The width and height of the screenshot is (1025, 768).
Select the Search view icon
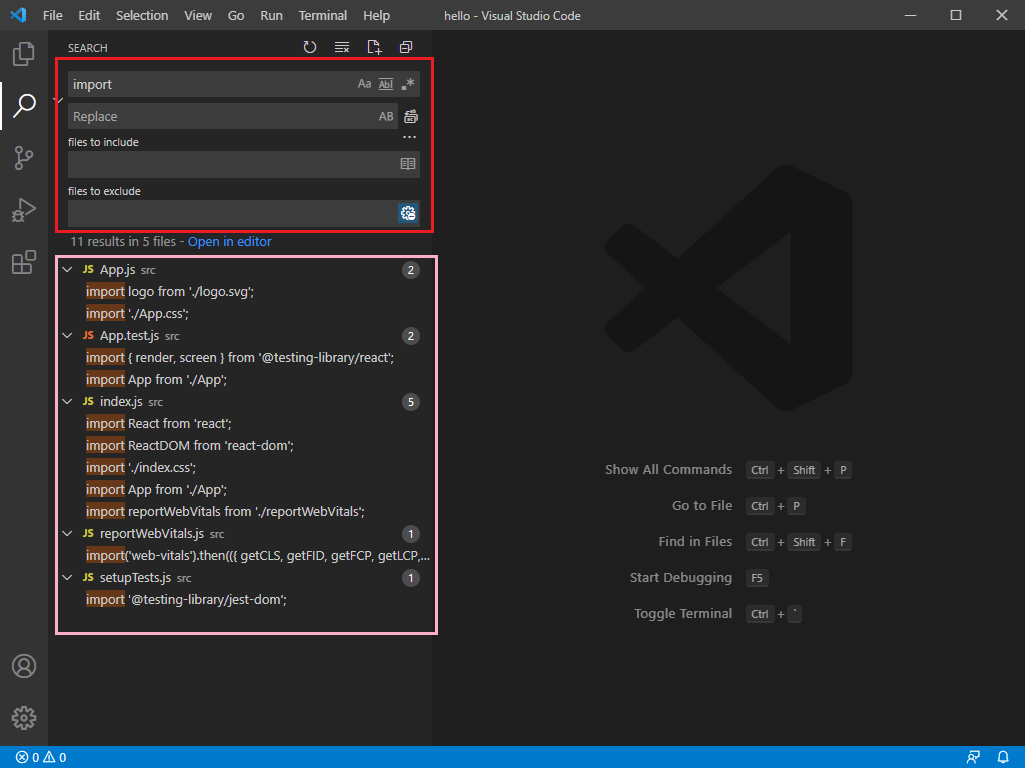tap(24, 105)
